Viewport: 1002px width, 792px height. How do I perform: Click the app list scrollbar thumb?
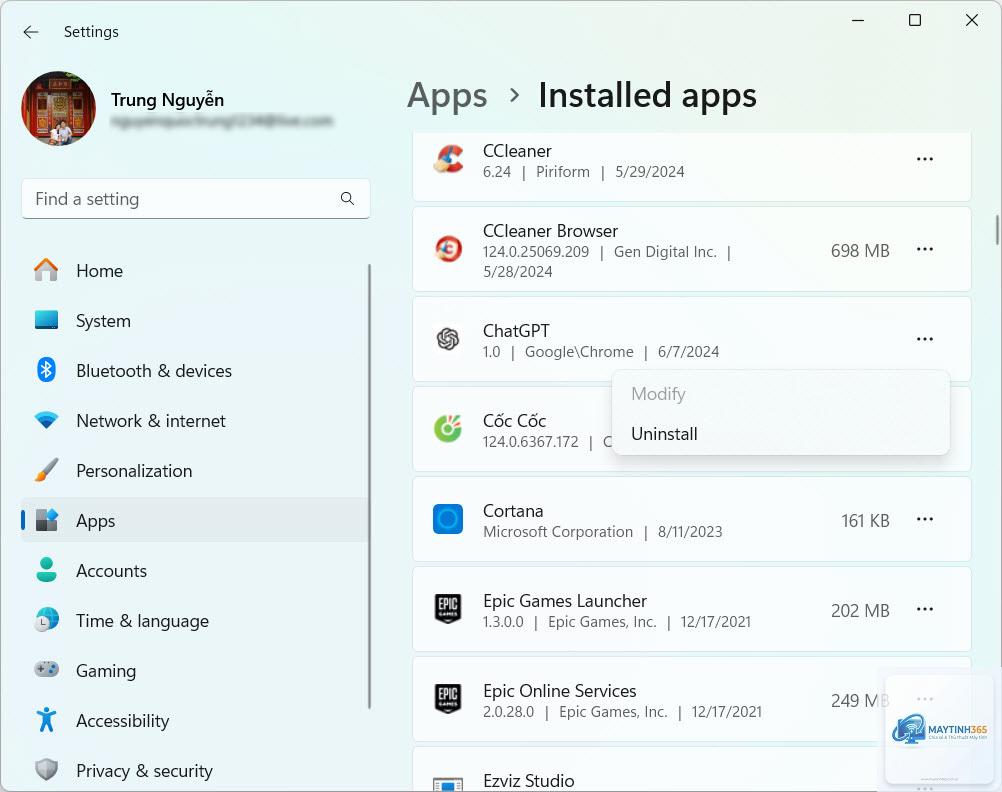point(997,230)
